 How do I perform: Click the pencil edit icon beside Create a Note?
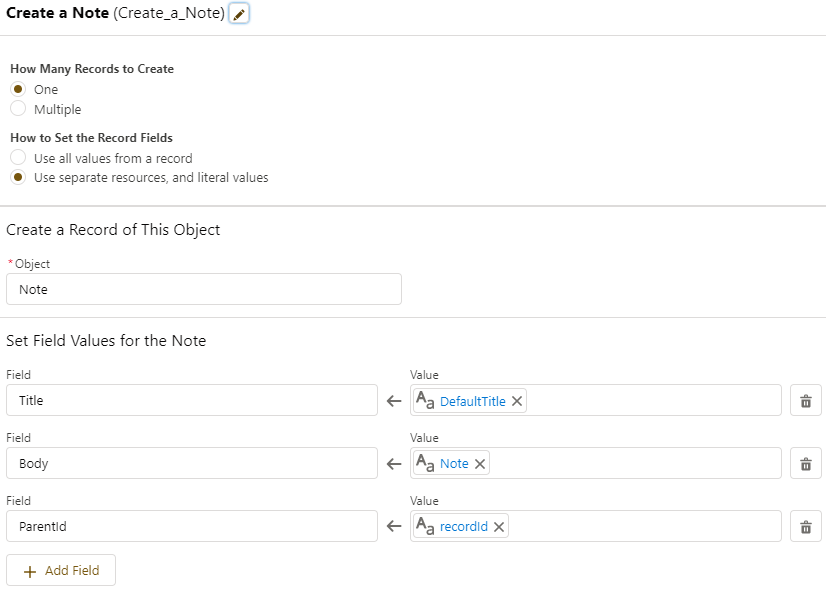tap(239, 14)
